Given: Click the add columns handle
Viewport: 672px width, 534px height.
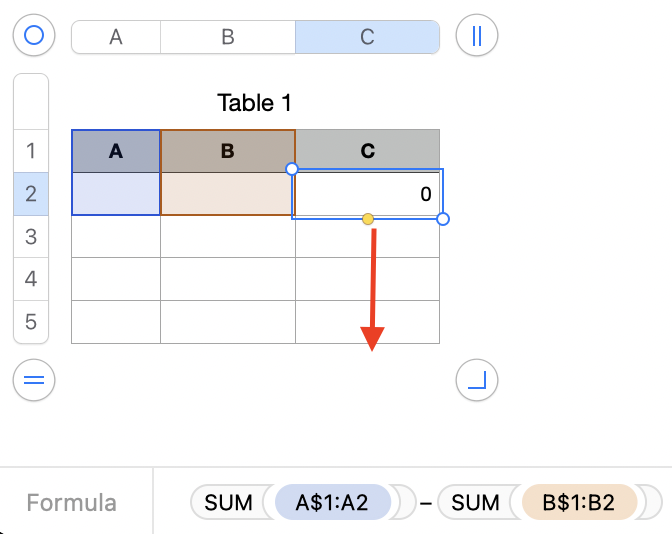Looking at the screenshot, I should click(x=476, y=37).
